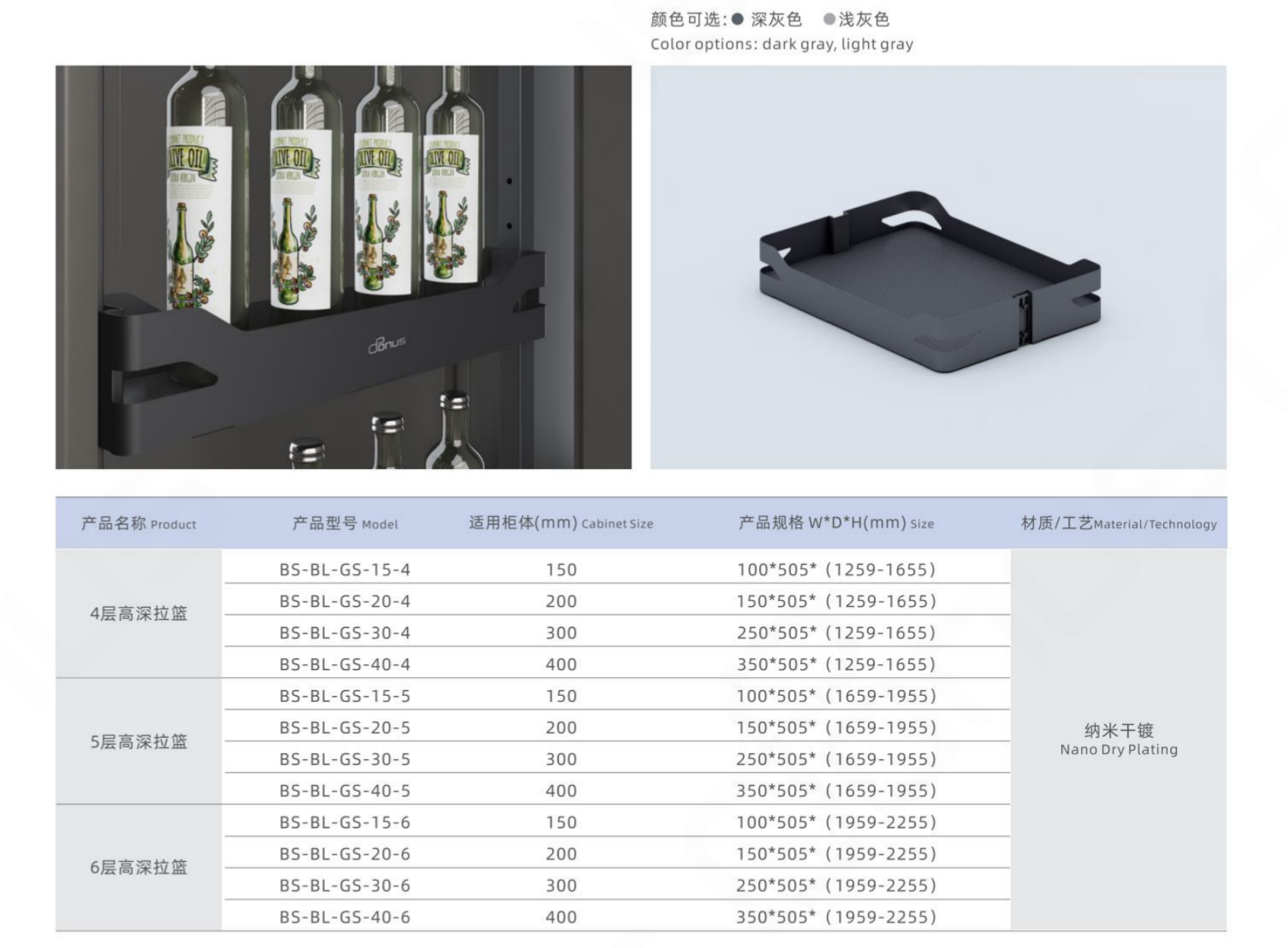Click cabinet size 150 in BS-BL-GS-15-4 row
The height and width of the screenshot is (948, 1288).
pyautogui.click(x=561, y=570)
